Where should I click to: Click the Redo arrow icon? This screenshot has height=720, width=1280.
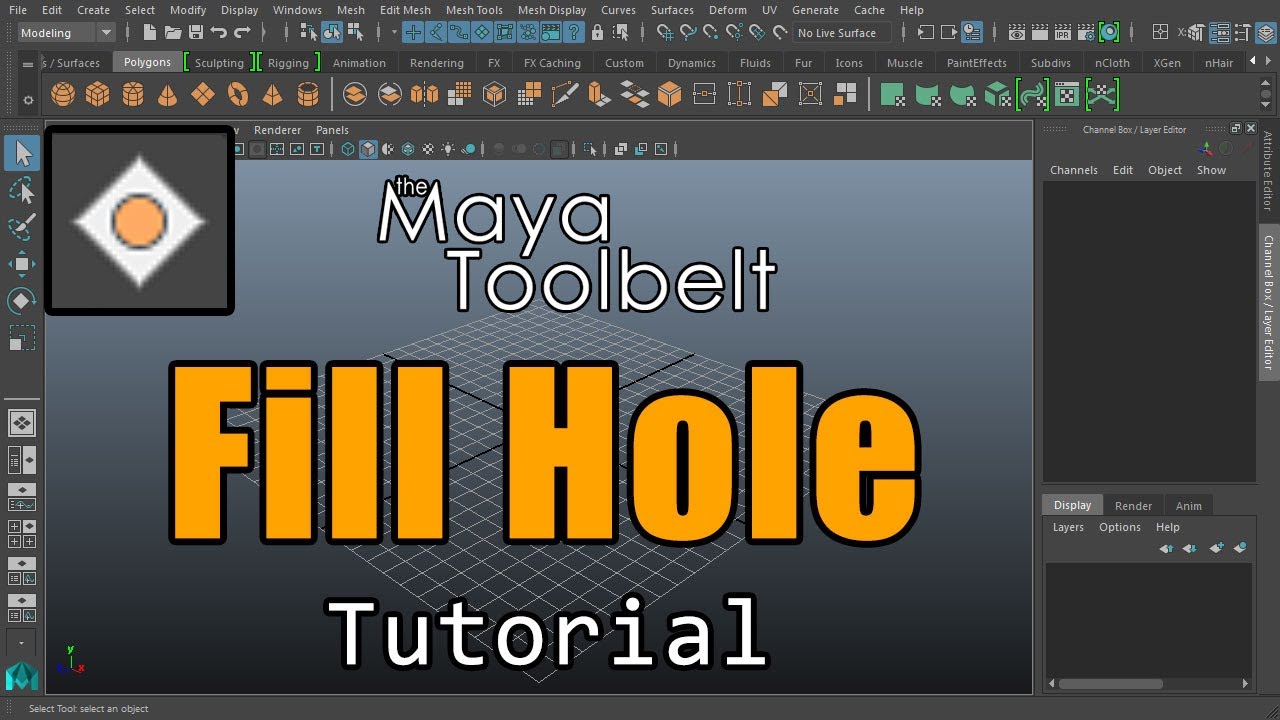point(242,33)
